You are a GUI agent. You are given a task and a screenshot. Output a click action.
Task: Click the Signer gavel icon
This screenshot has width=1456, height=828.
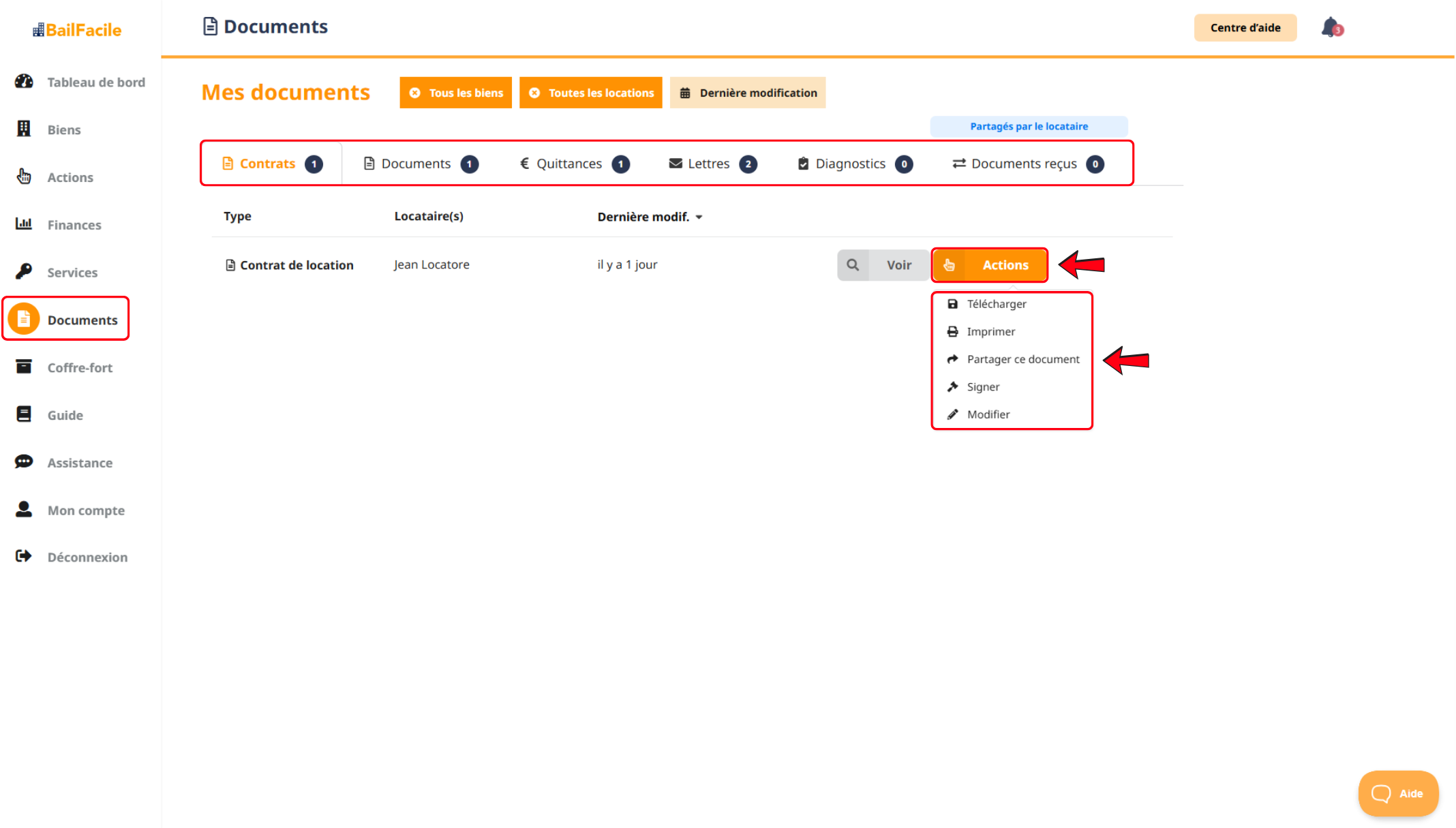pyautogui.click(x=952, y=387)
